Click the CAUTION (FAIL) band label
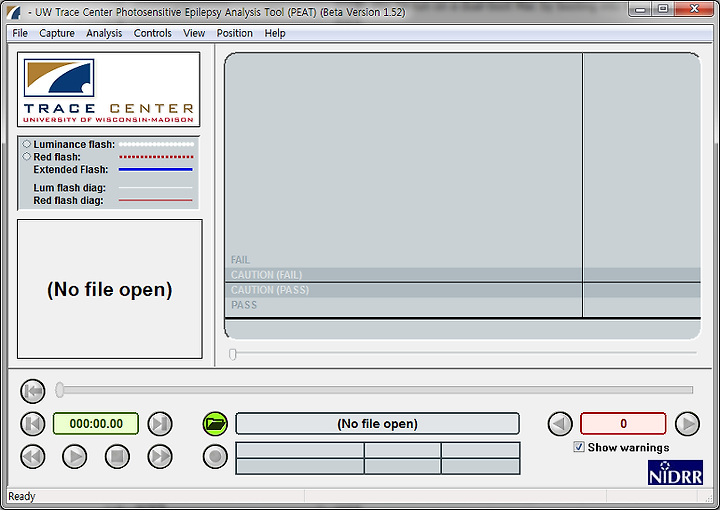 point(266,275)
